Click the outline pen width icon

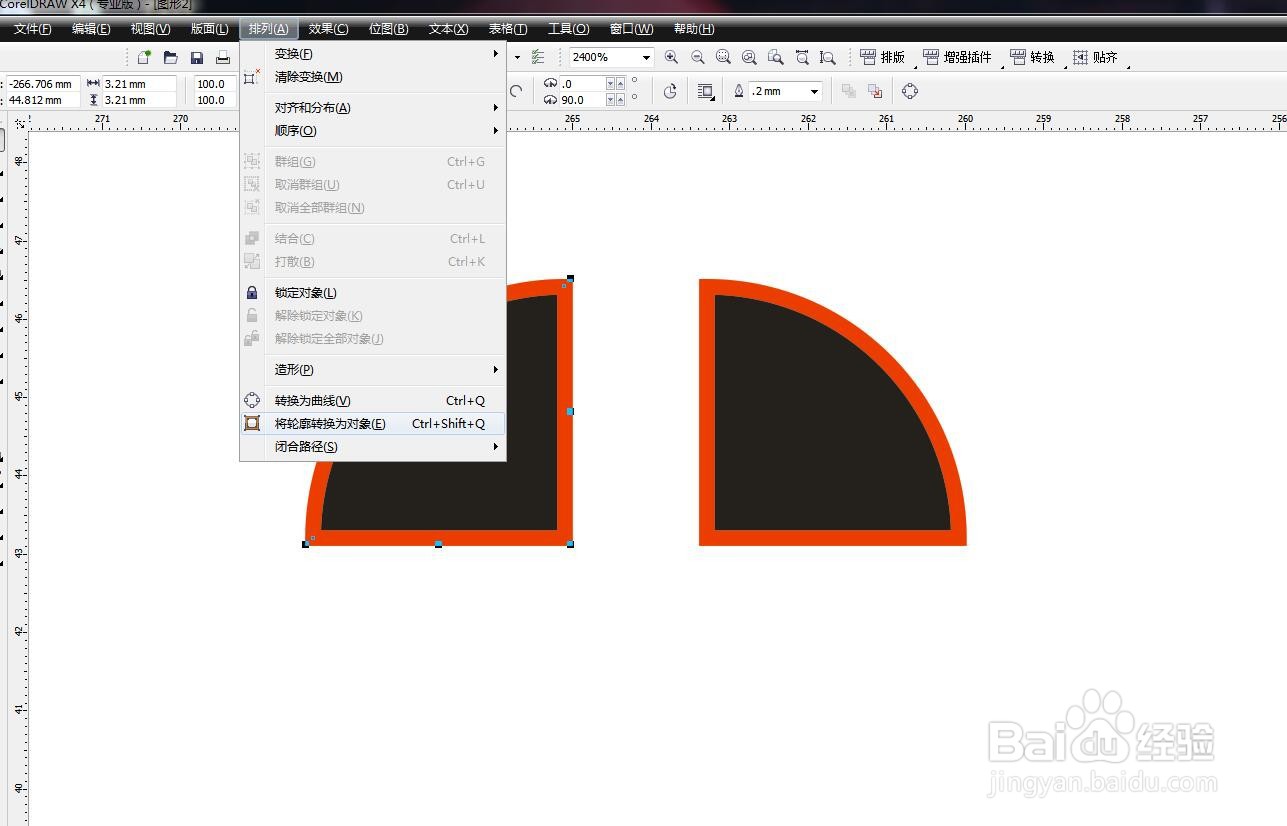[x=739, y=91]
